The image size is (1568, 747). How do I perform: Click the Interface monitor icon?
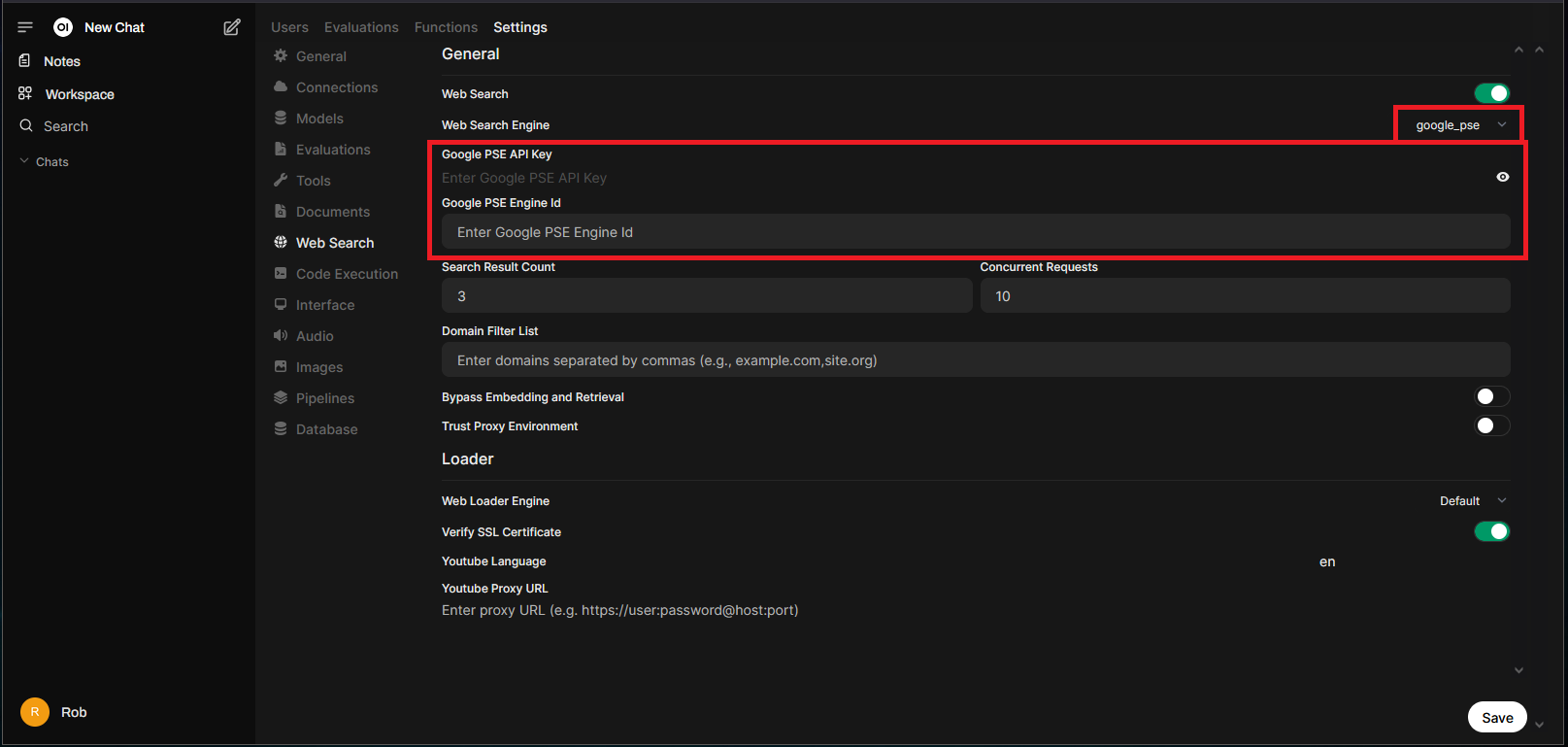pos(281,304)
